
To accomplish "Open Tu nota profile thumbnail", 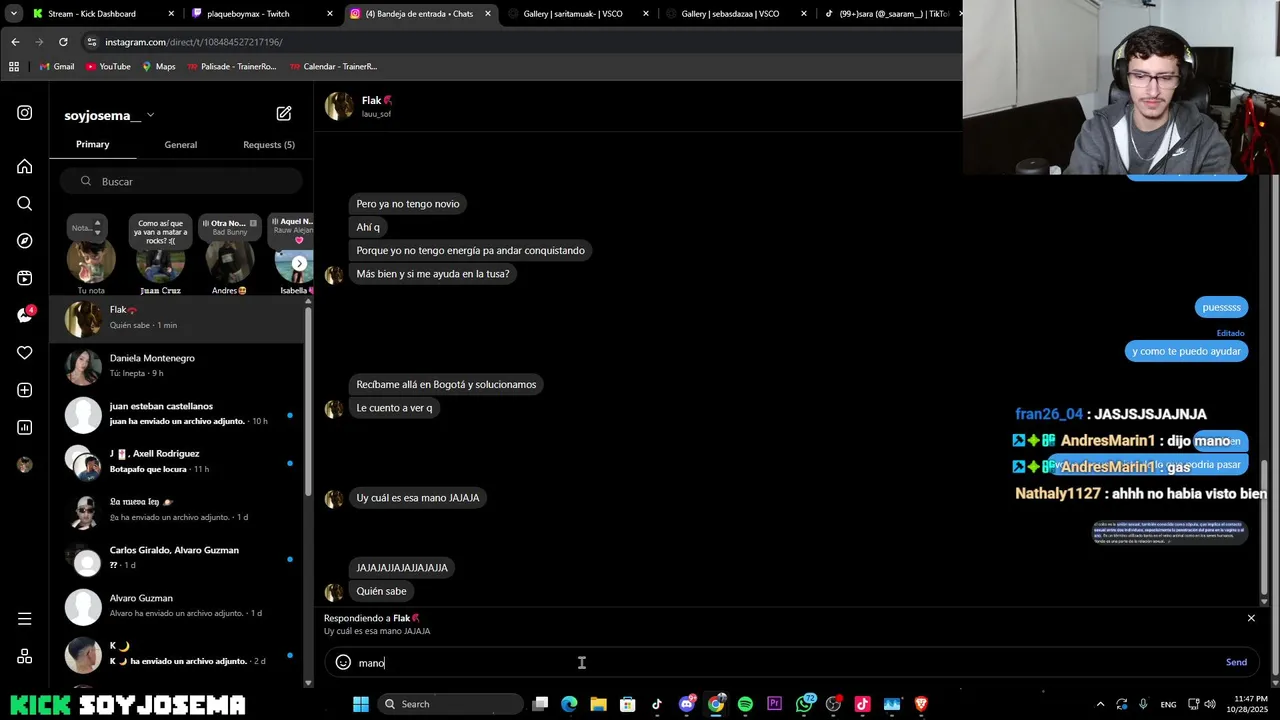I will click(x=91, y=261).
